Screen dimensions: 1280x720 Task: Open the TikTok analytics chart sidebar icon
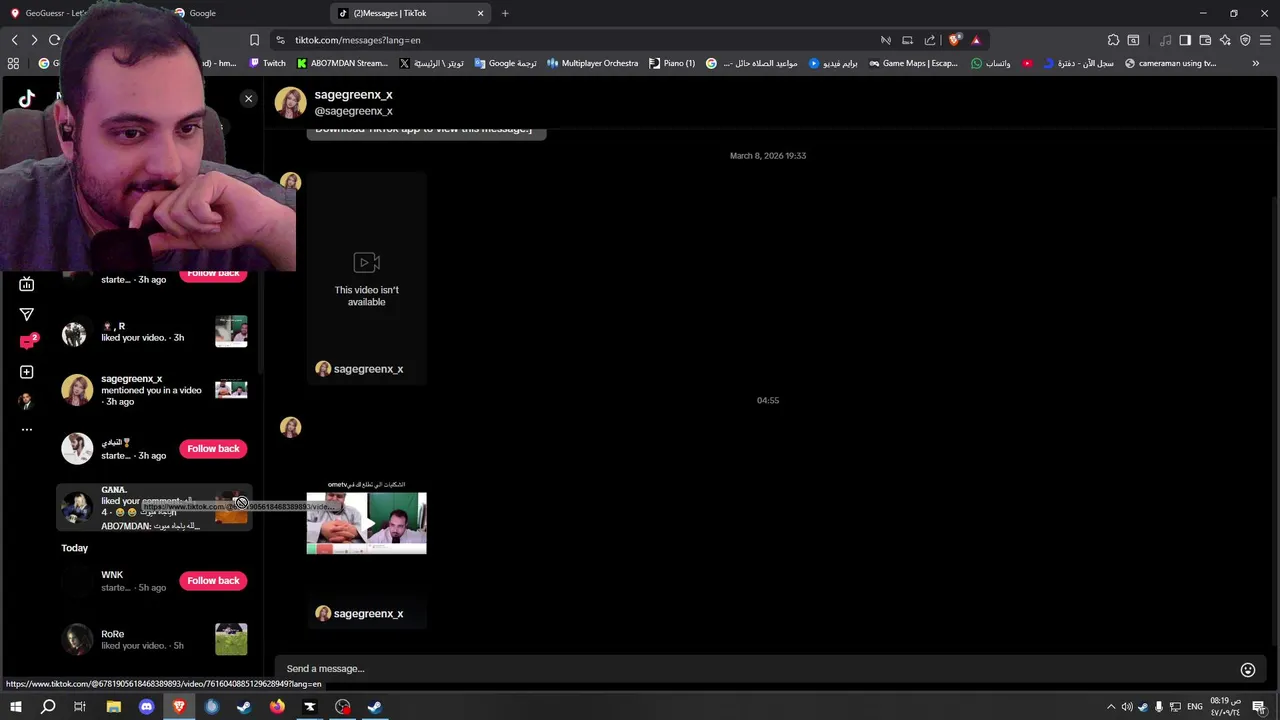pyautogui.click(x=27, y=284)
